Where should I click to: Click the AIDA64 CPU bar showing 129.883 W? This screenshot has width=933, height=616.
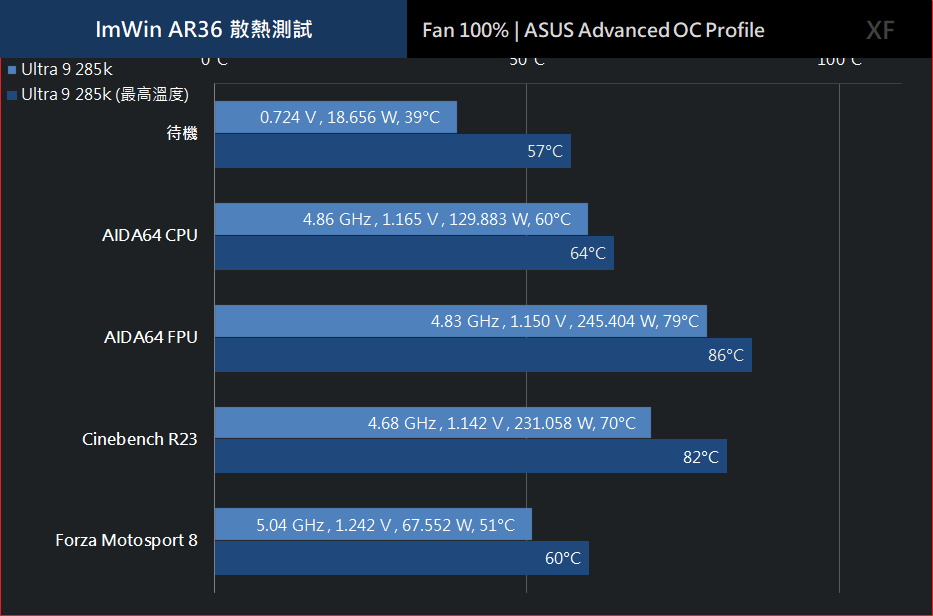tap(401, 219)
